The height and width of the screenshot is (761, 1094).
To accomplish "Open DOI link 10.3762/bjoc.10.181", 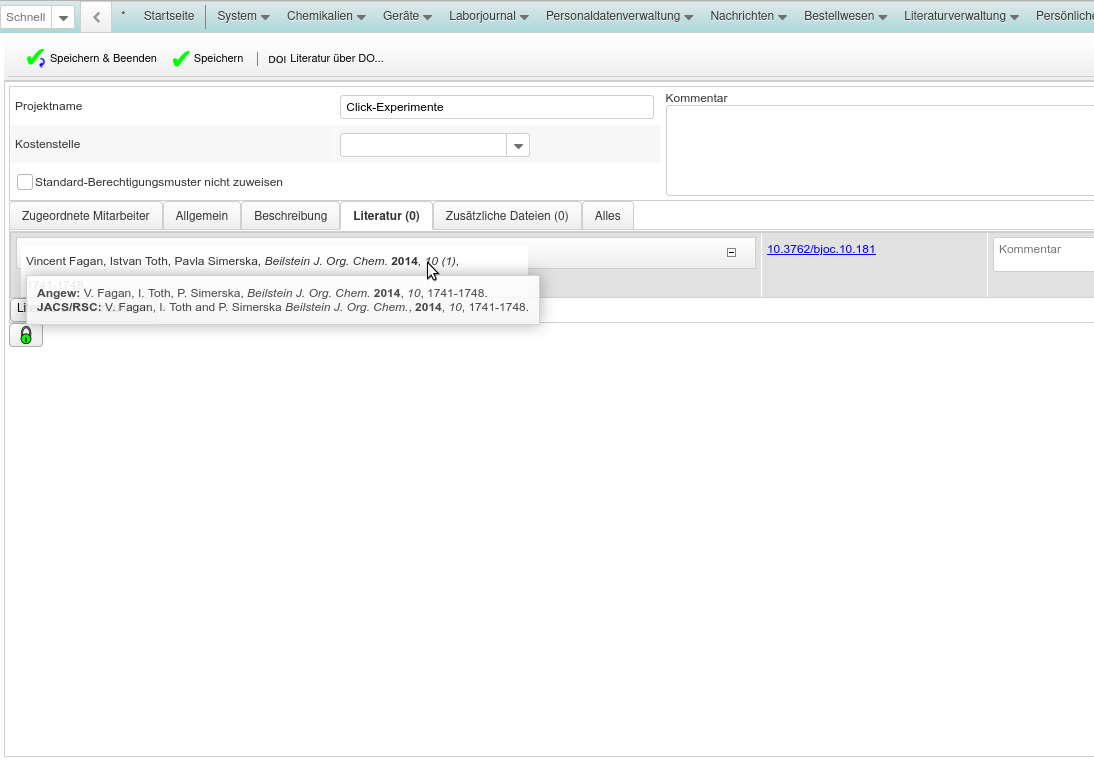I will click(x=821, y=249).
